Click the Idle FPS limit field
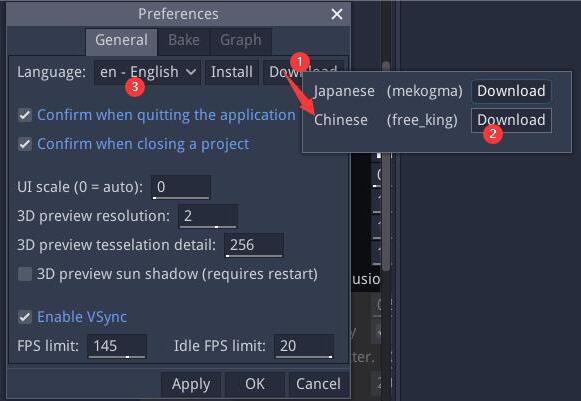 coord(304,346)
